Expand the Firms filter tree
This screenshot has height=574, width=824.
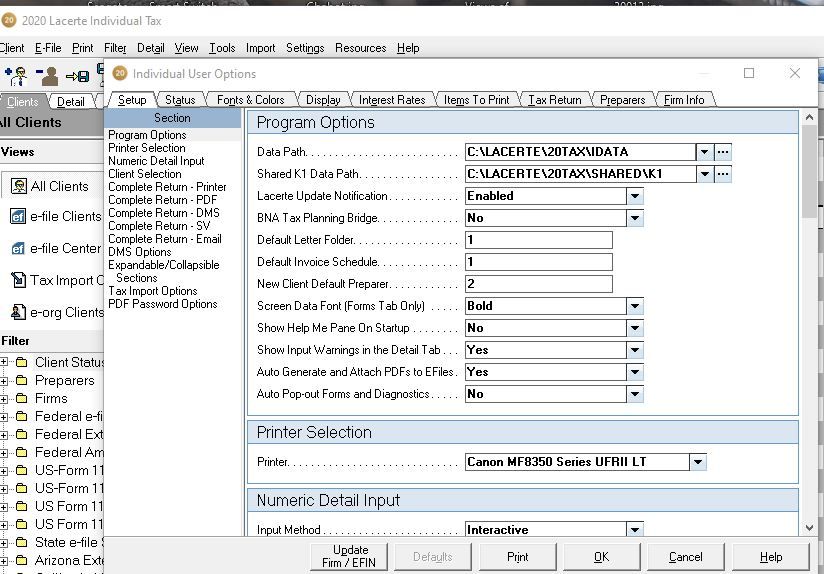click(4, 399)
